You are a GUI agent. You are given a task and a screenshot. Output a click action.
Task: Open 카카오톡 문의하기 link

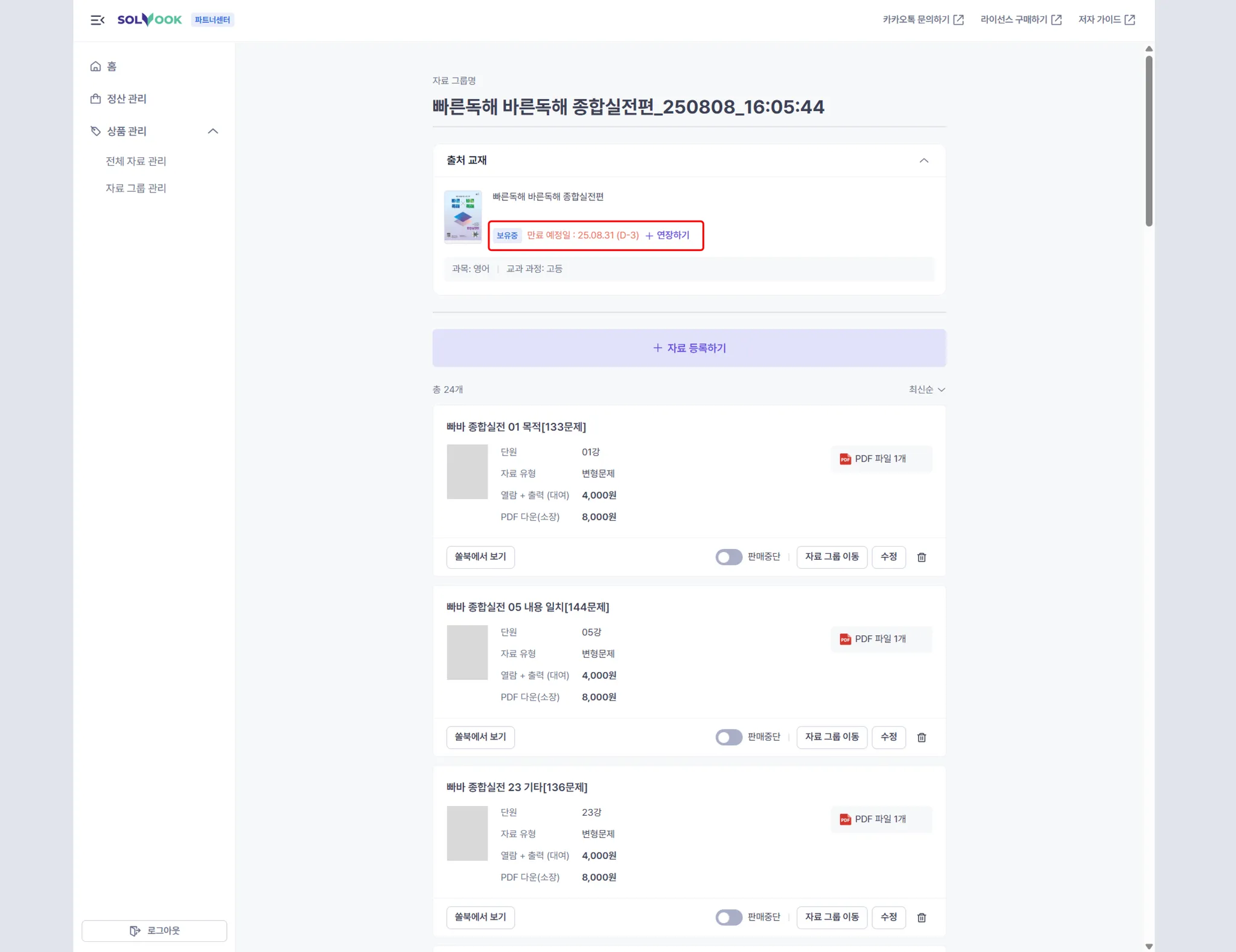923,20
